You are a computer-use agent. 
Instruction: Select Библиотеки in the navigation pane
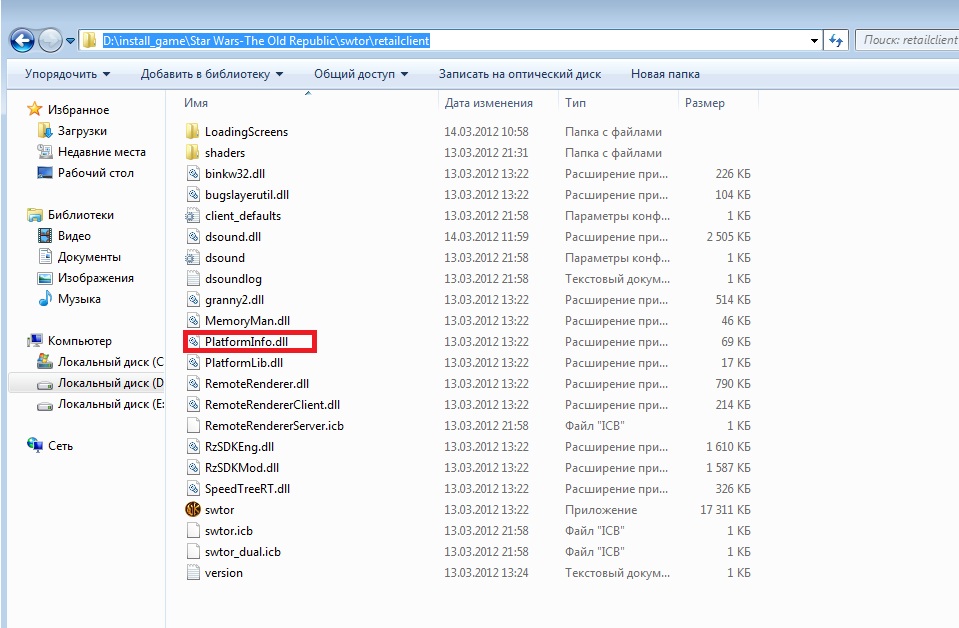pyautogui.click(x=81, y=215)
